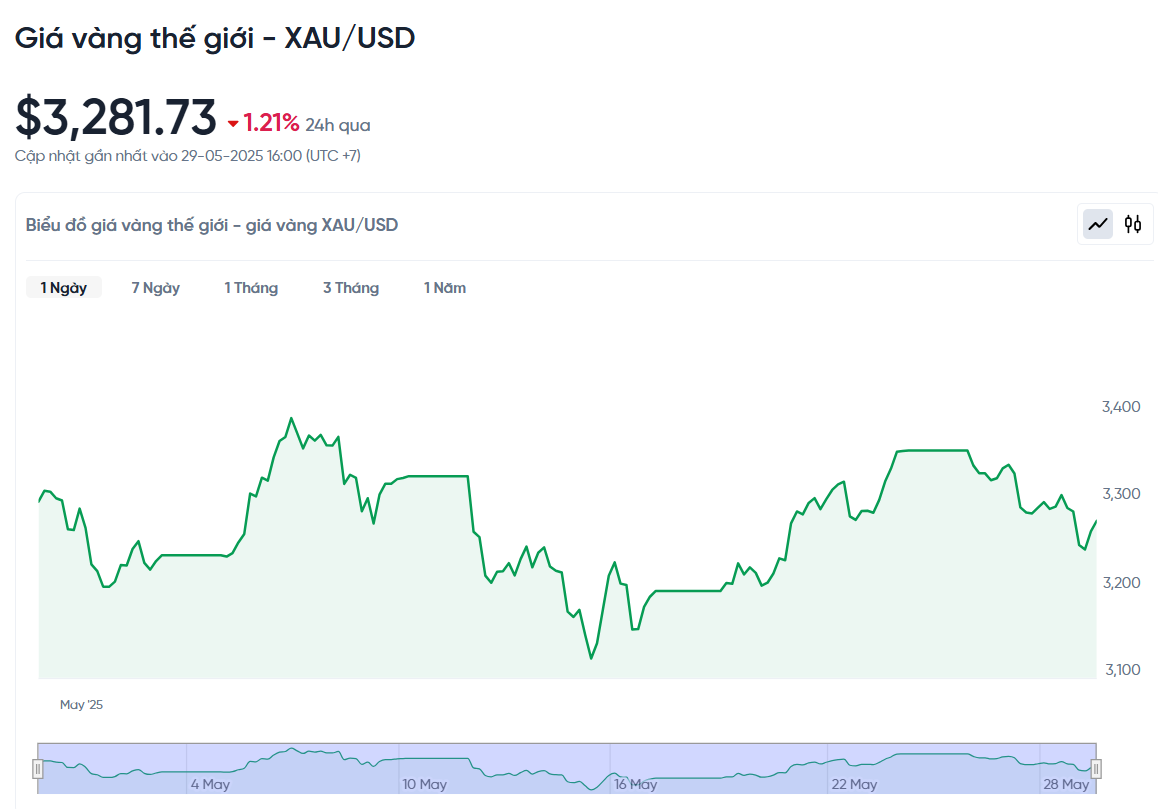Click the 3,400 y-axis label
Viewport: 1158px width, 809px height.
(1121, 407)
